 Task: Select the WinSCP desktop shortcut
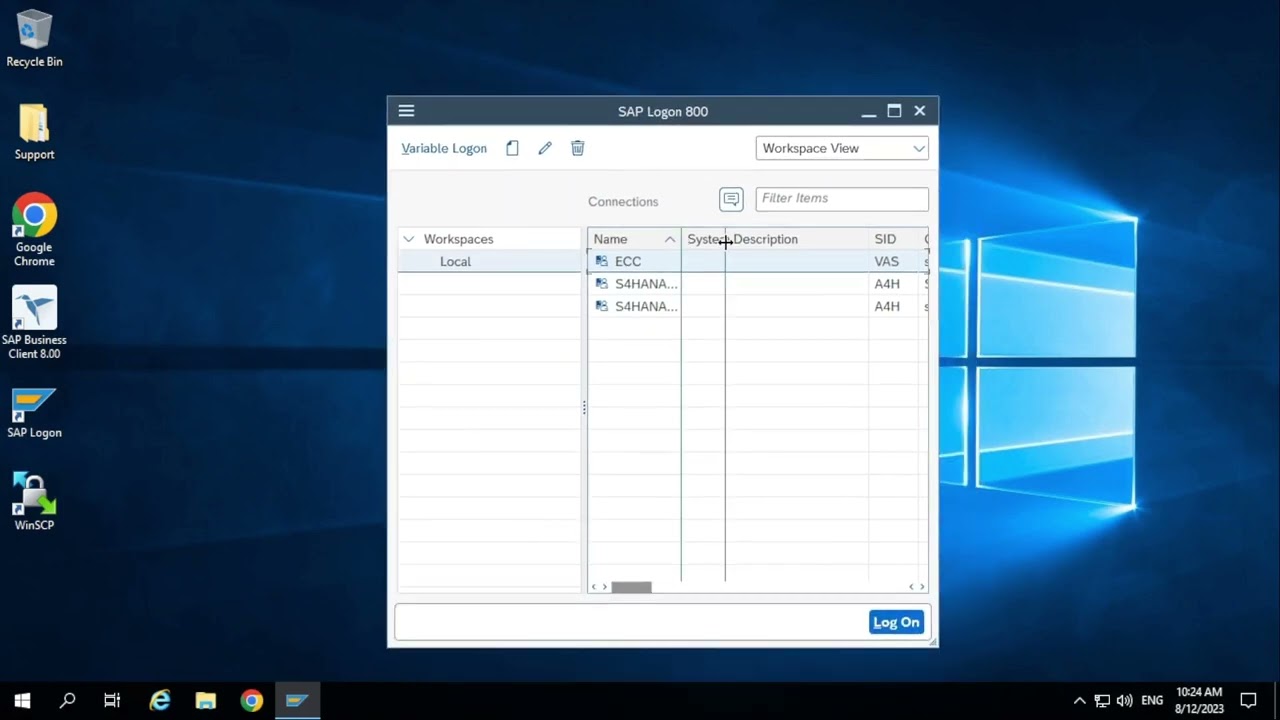[x=34, y=501]
